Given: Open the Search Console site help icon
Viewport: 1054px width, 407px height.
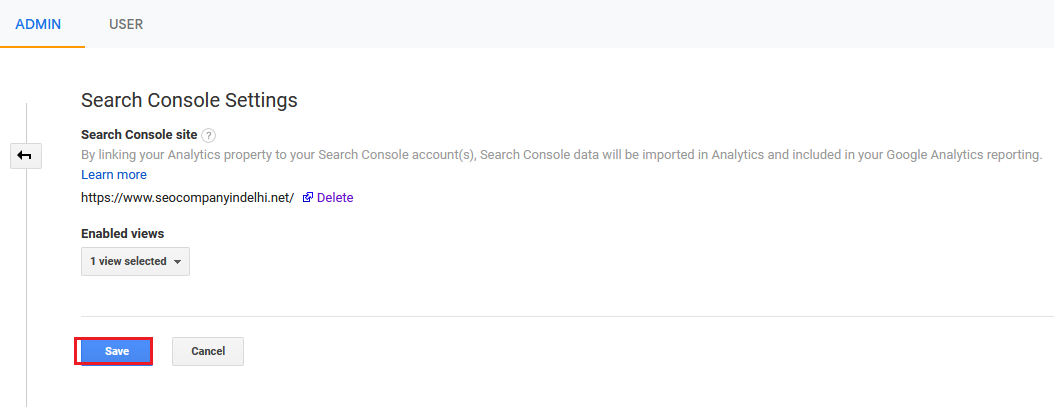Looking at the screenshot, I should tap(208, 135).
